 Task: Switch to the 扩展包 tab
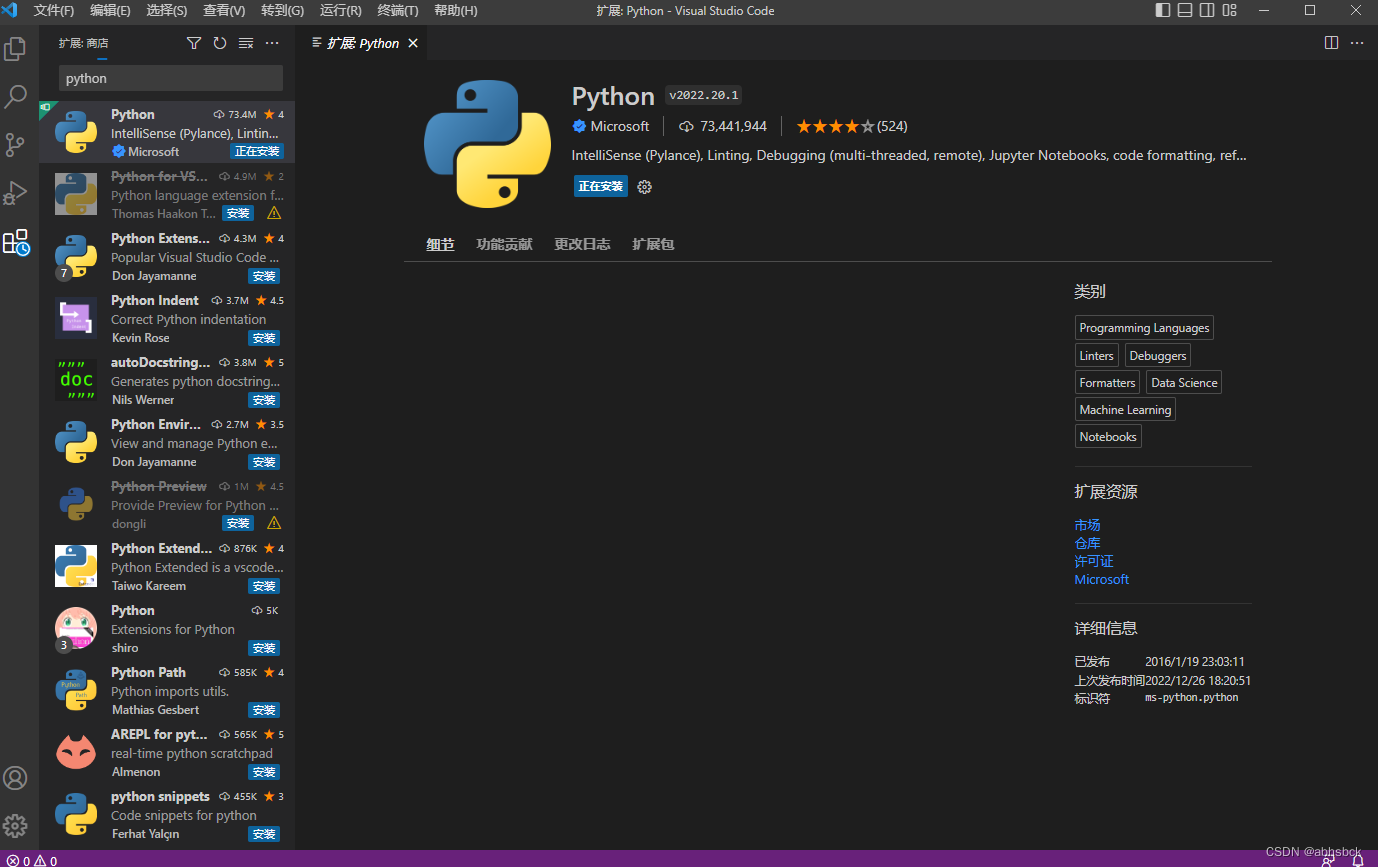(653, 244)
